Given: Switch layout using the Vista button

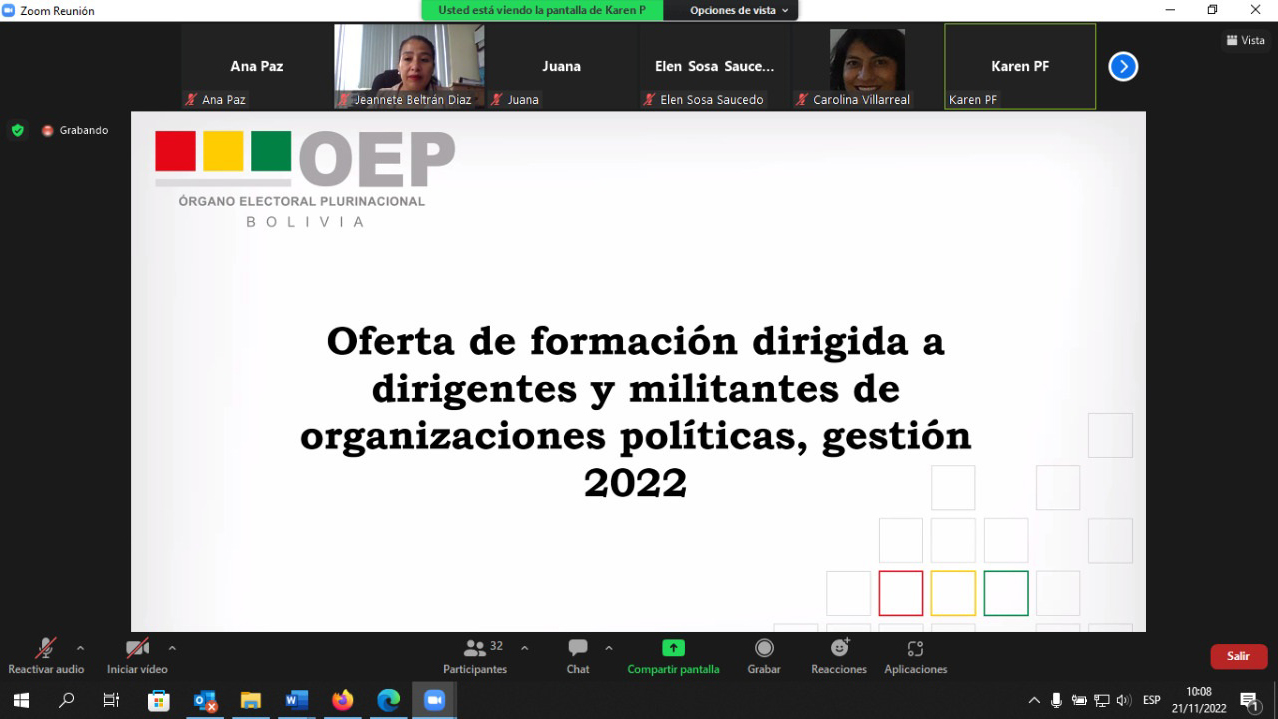Looking at the screenshot, I should point(1246,41).
